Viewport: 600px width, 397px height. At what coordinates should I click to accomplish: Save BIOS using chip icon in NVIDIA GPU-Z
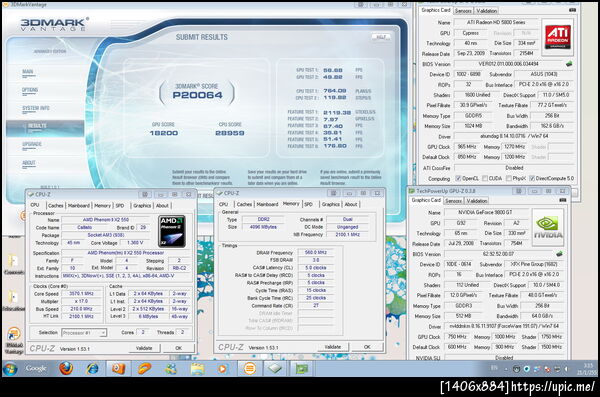(559, 254)
